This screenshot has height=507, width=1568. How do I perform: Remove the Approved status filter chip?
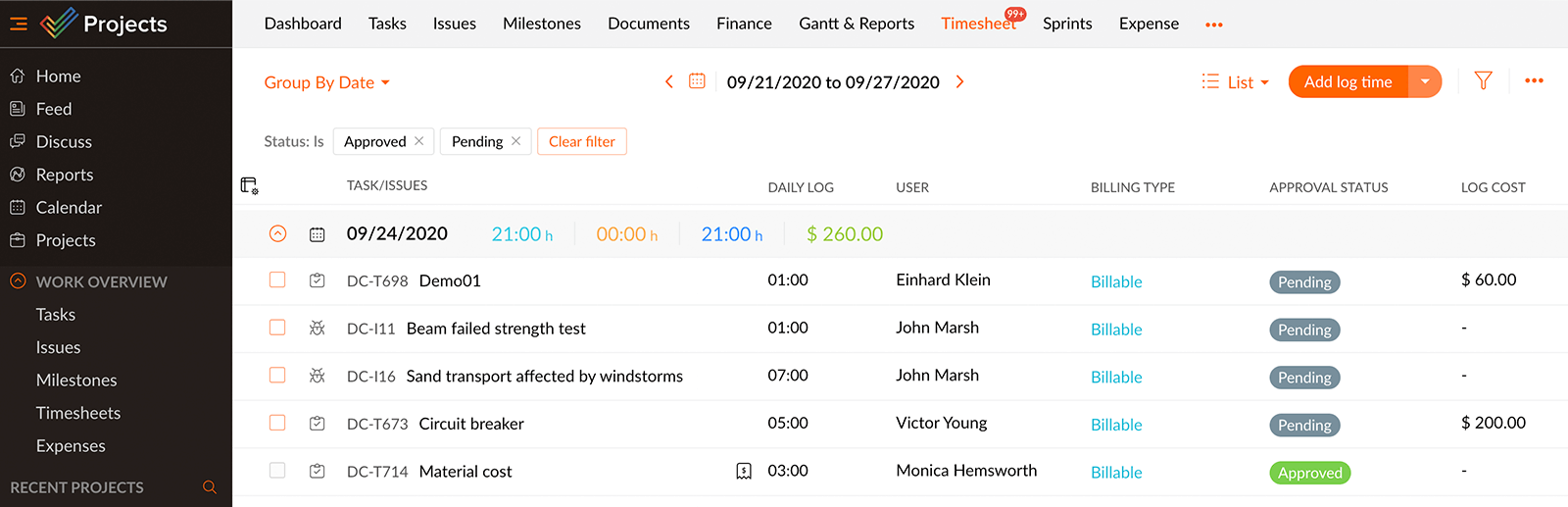(x=419, y=141)
